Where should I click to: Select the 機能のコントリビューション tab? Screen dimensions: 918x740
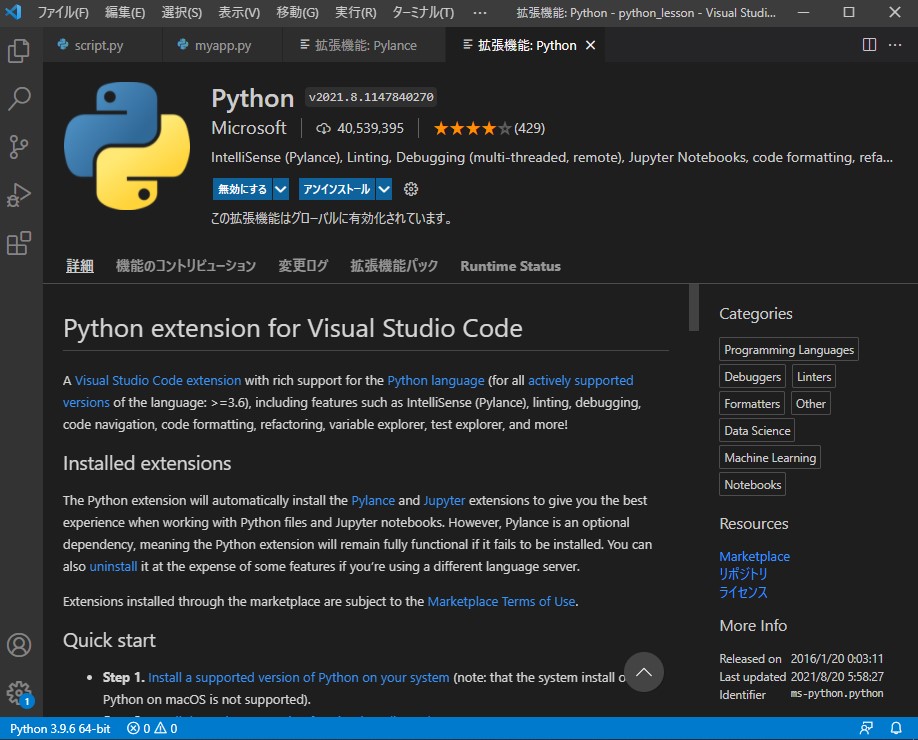click(186, 266)
